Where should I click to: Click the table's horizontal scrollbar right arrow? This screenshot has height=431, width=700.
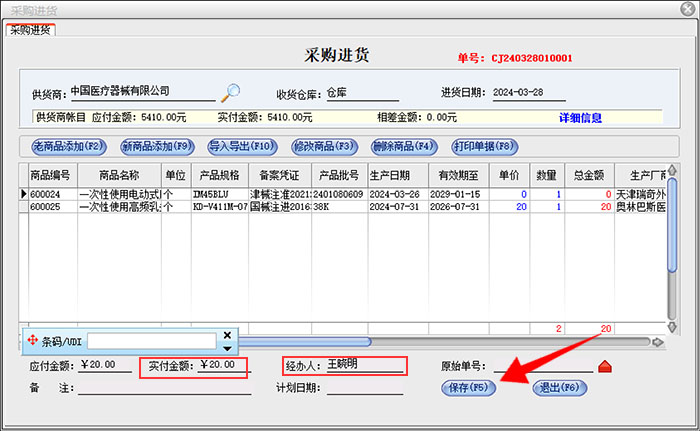(x=655, y=342)
